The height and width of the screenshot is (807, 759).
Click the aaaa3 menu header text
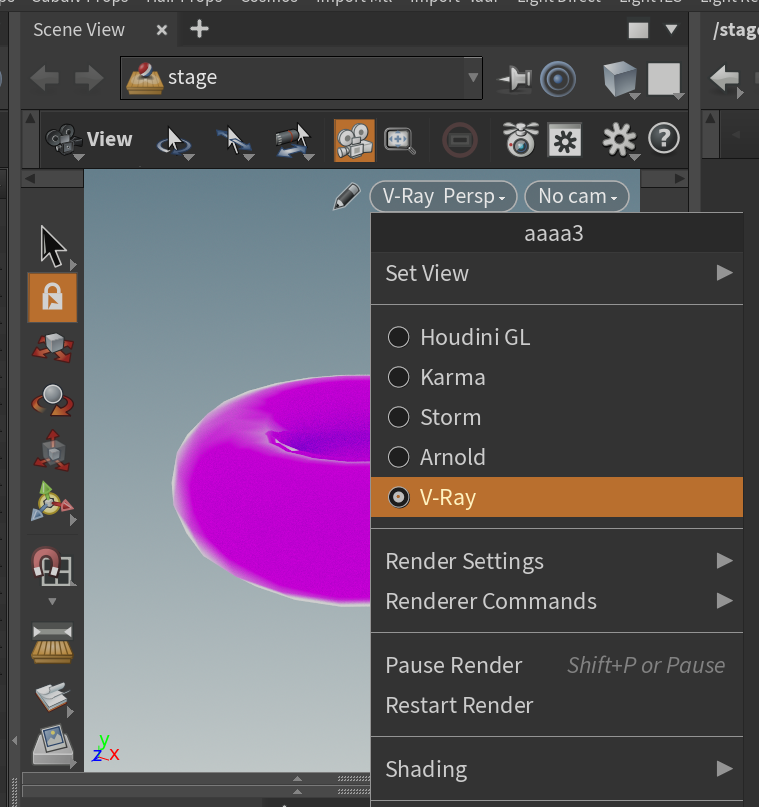coord(554,234)
